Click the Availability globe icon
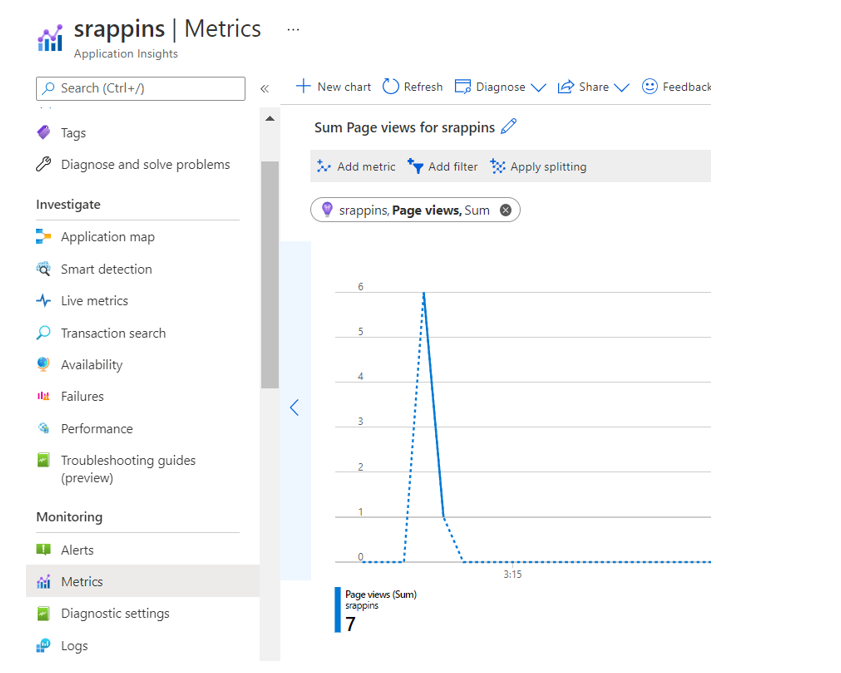Screen dimensions: 841x673 click(x=43, y=364)
